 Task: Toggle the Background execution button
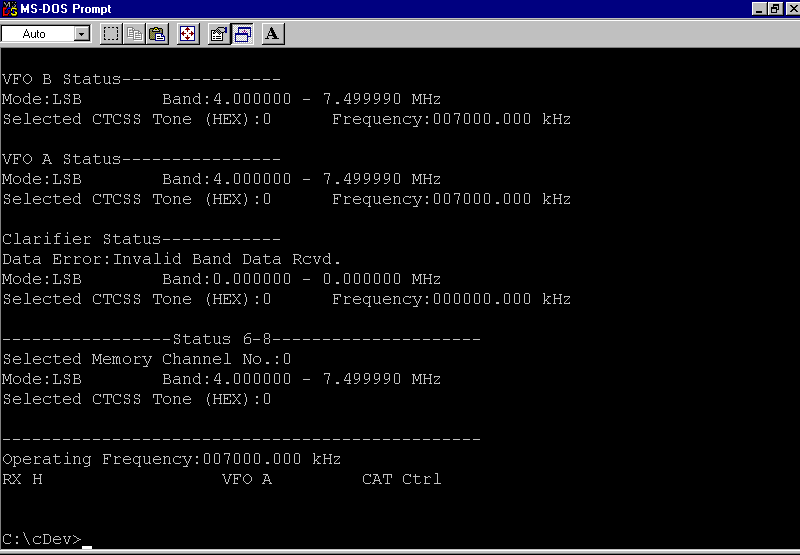242,34
